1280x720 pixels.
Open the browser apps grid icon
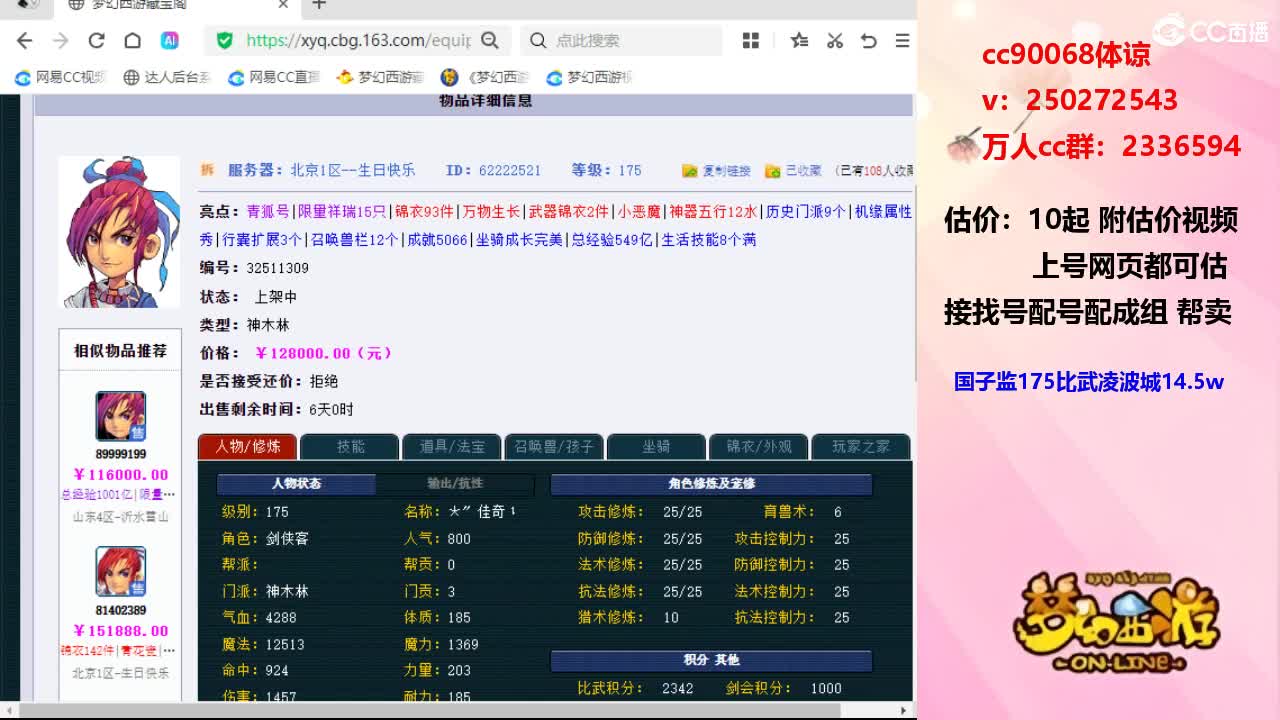tap(751, 40)
